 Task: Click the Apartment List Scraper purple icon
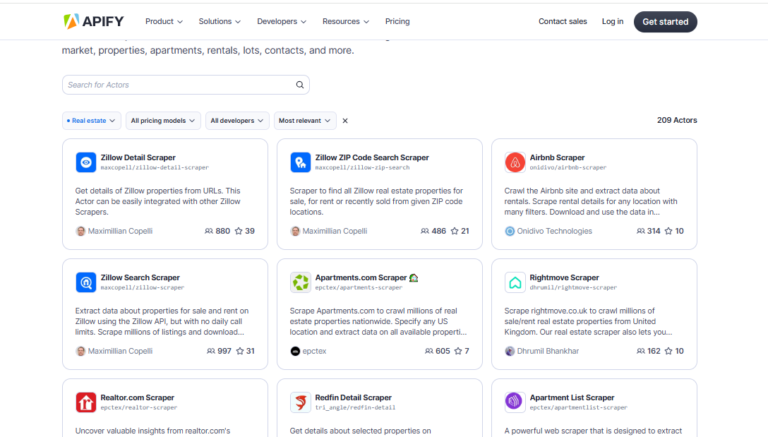point(515,402)
